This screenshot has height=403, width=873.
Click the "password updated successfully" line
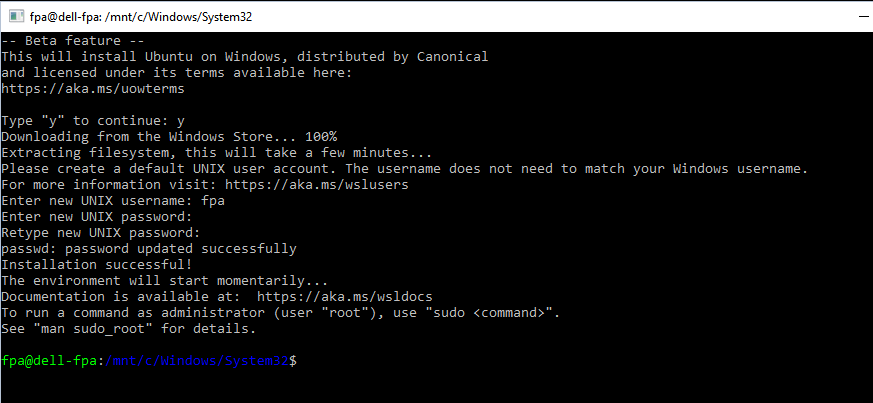[148, 248]
